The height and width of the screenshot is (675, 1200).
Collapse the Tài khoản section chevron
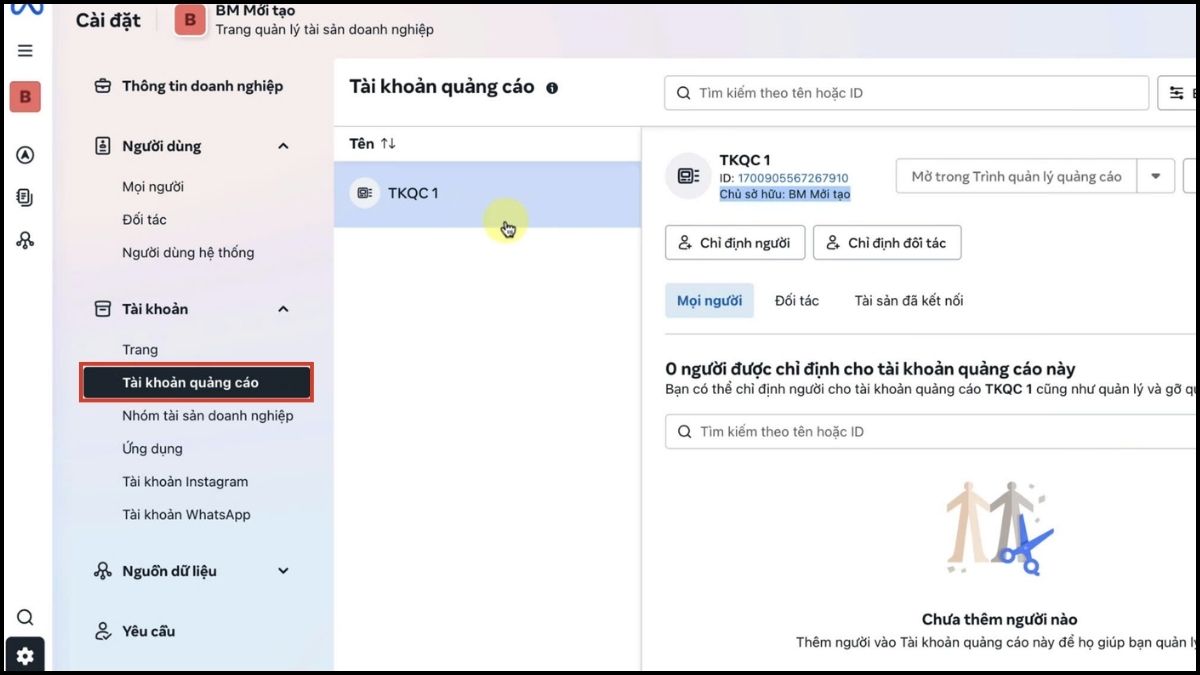click(x=283, y=309)
